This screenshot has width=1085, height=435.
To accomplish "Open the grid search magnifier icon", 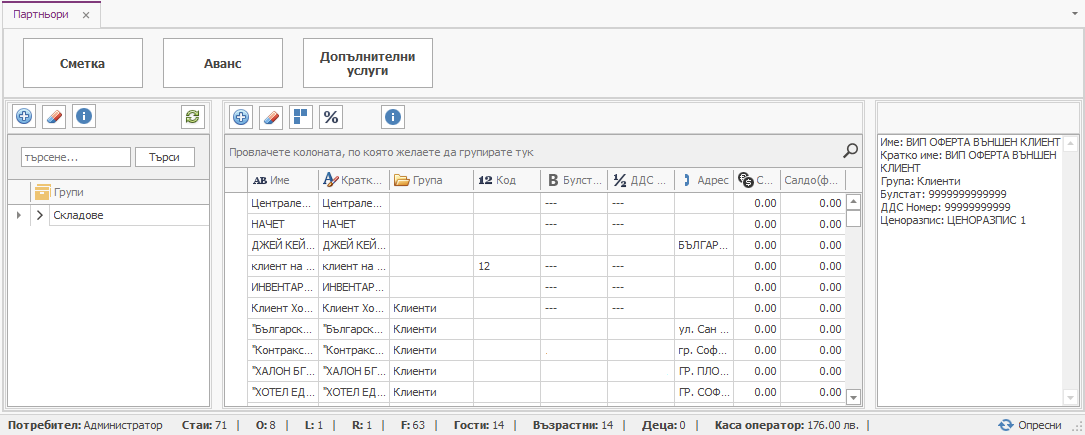I will (850, 151).
